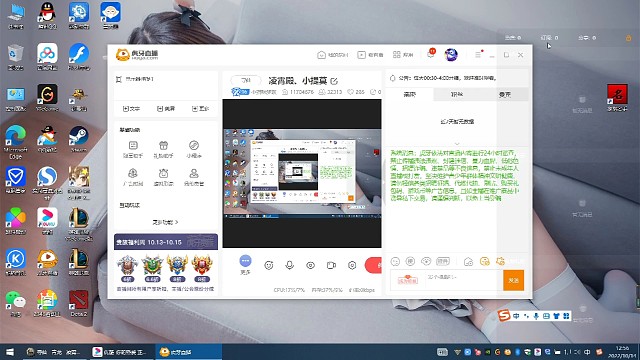The height and width of the screenshot is (360, 640).
Task: Click the blue badge below the pill button
Action: point(240,92)
